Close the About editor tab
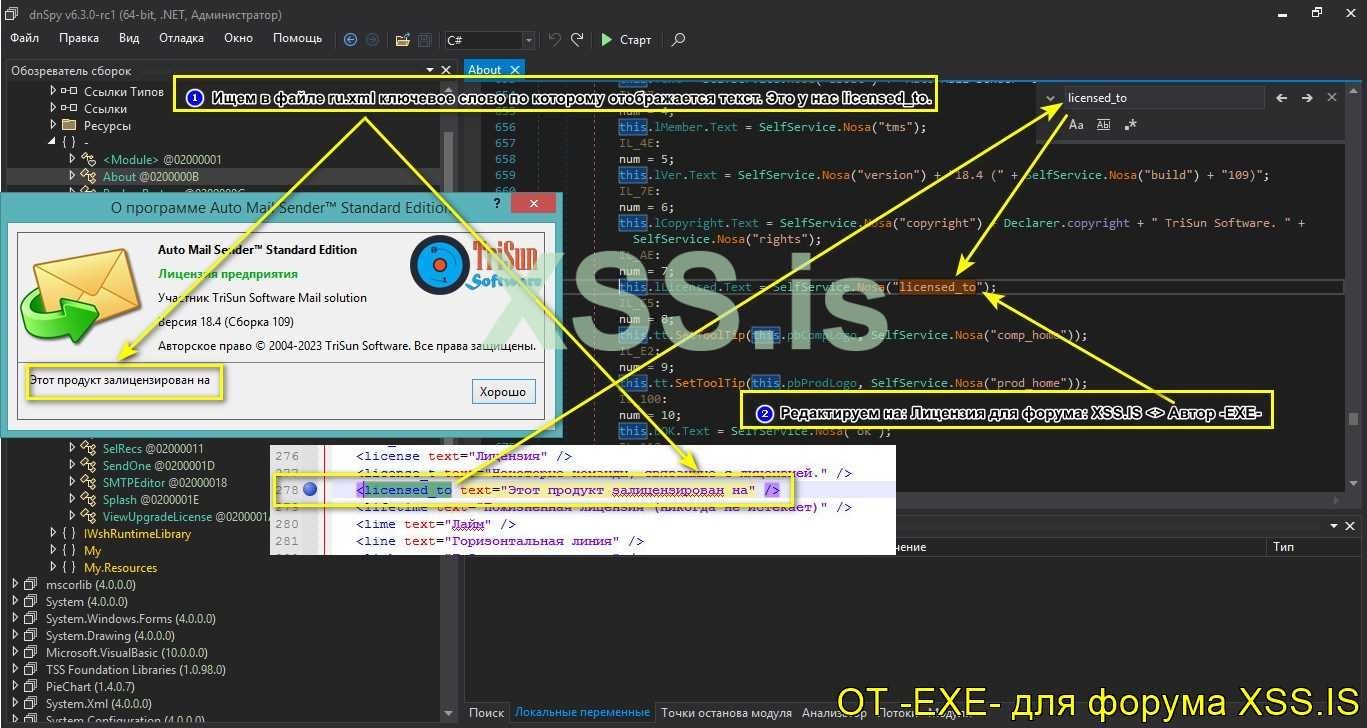1367x728 pixels. (515, 70)
